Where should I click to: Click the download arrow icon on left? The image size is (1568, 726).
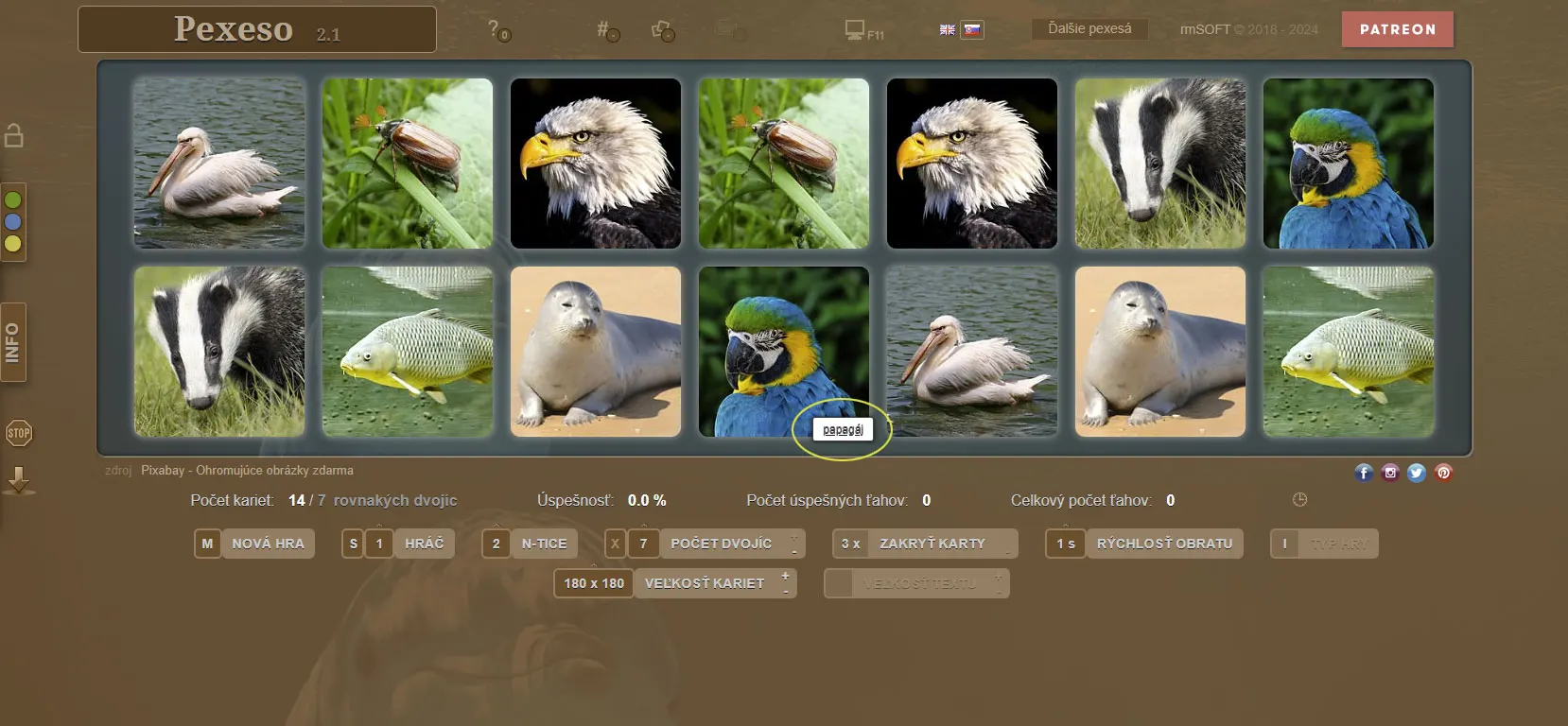(x=18, y=480)
